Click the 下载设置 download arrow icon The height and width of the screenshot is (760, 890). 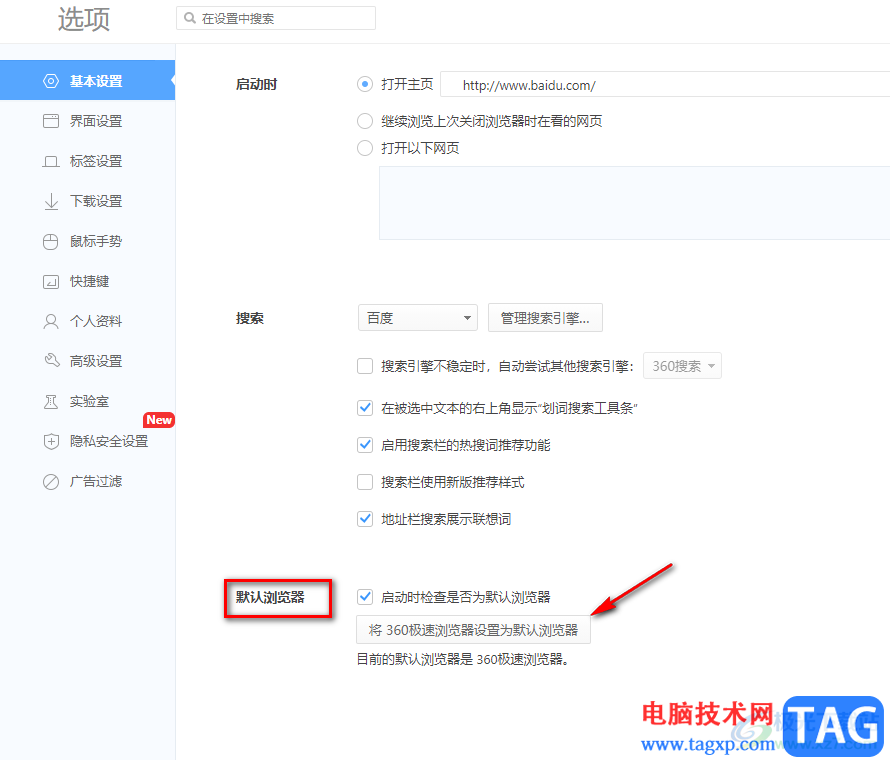51,201
